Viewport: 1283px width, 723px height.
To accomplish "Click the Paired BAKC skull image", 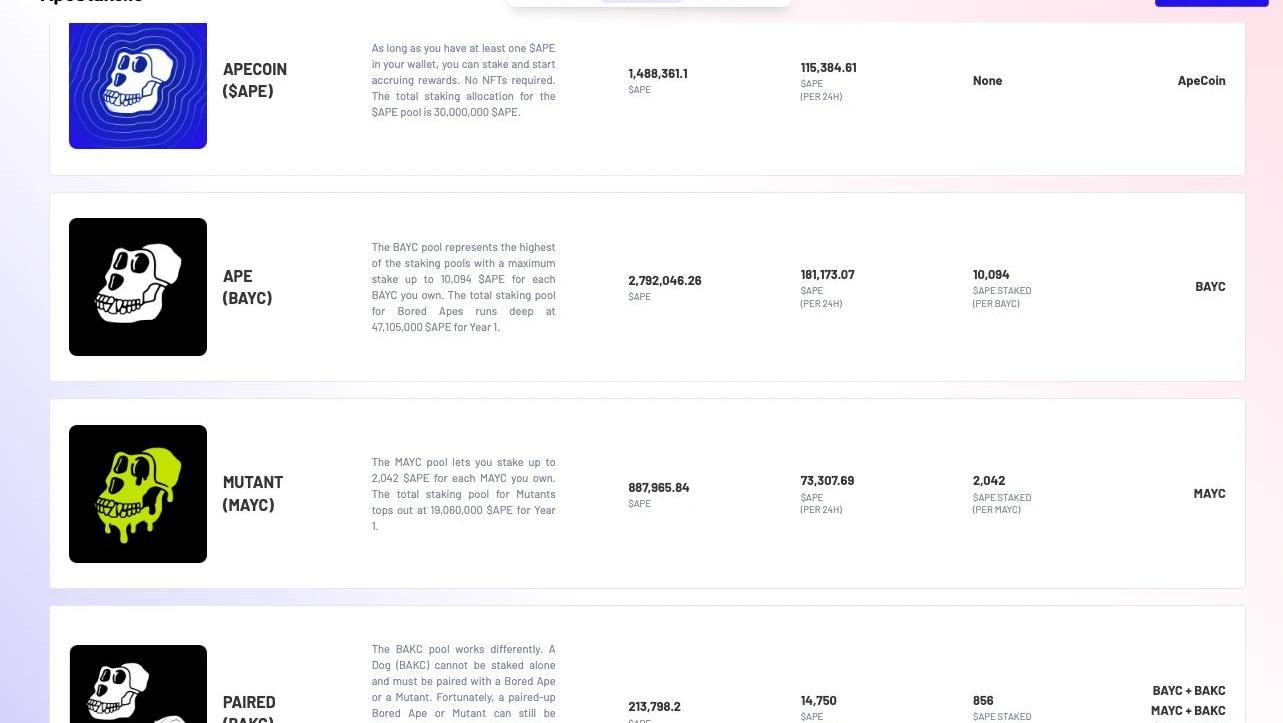I will tap(138, 685).
